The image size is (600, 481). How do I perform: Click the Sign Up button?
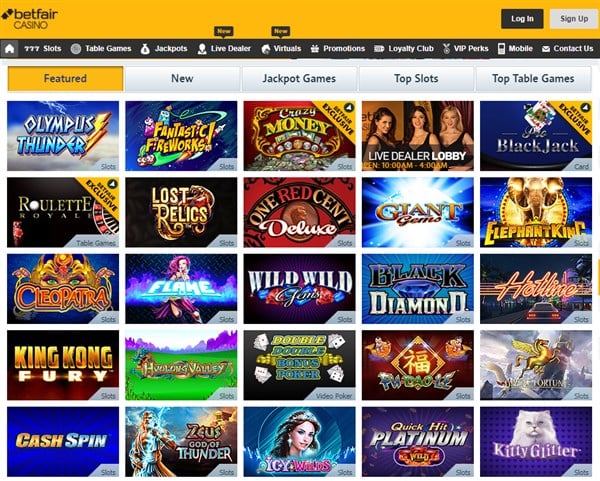(574, 19)
